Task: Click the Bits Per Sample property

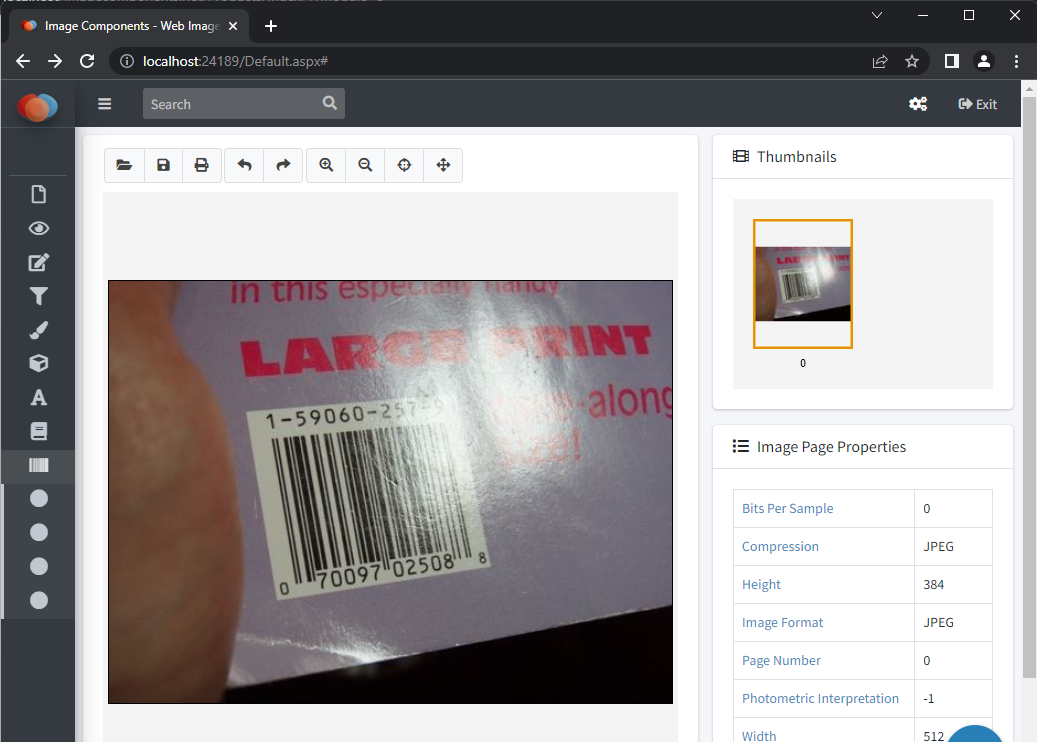Action: 787,509
